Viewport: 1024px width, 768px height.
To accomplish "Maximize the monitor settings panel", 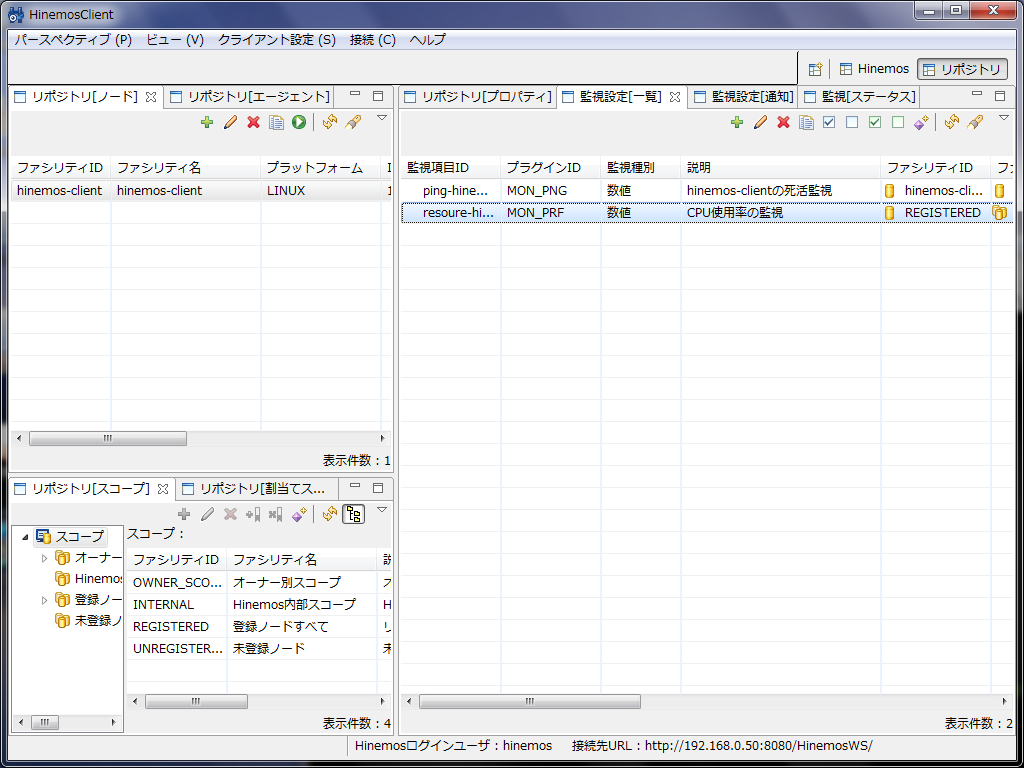I will click(1000, 96).
